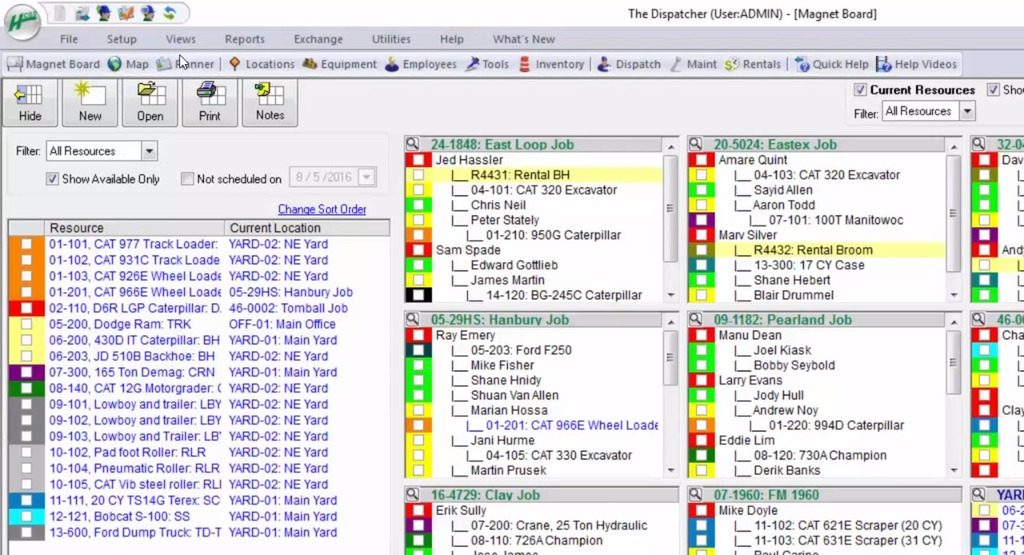Image resolution: width=1024 pixels, height=555 pixels.
Task: Open Help Videos in toolbar
Action: click(x=916, y=64)
